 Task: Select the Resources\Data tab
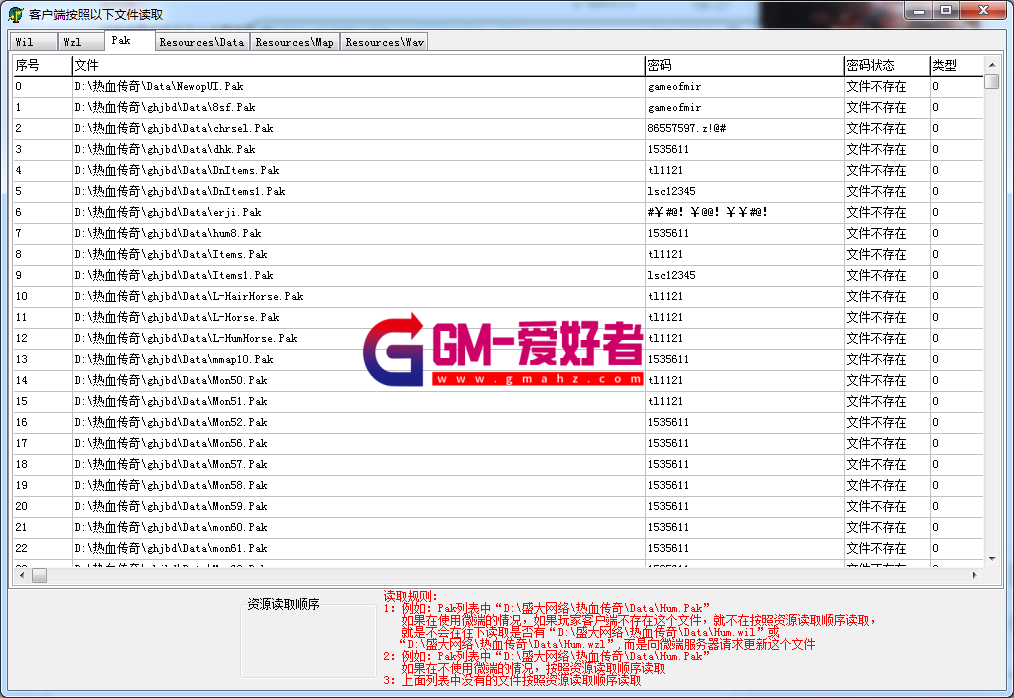[x=201, y=42]
